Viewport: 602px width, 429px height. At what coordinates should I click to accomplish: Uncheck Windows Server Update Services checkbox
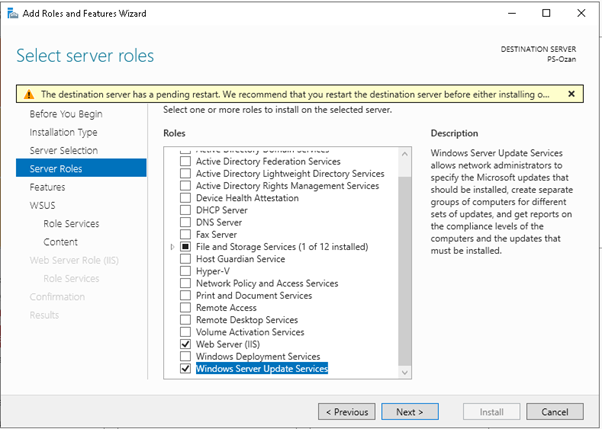coord(185,369)
